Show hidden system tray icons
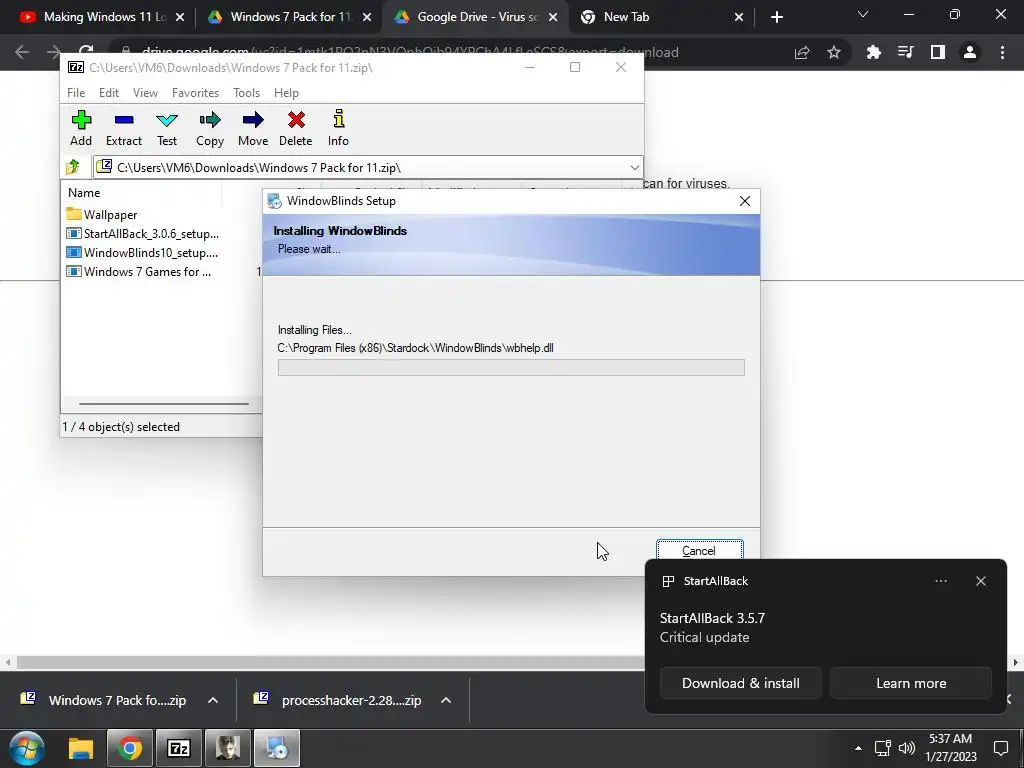Screen dimensions: 1024x768 [858, 748]
